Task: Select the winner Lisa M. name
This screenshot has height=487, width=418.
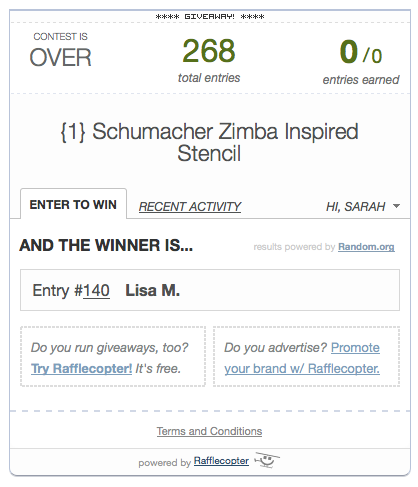Action: pos(152,290)
